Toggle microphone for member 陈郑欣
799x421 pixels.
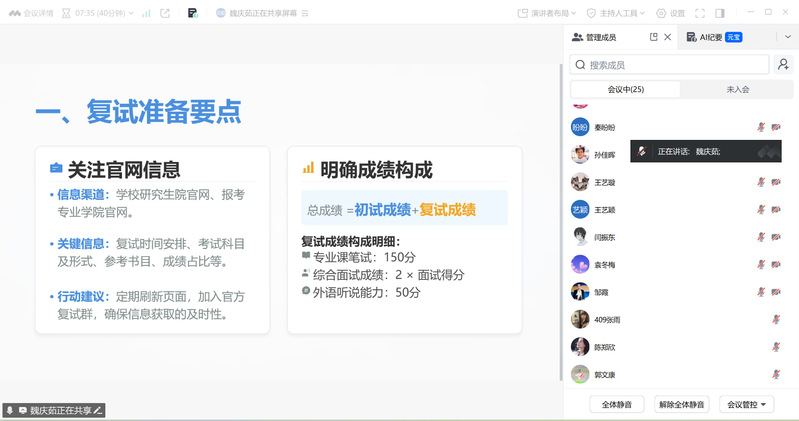click(x=775, y=347)
